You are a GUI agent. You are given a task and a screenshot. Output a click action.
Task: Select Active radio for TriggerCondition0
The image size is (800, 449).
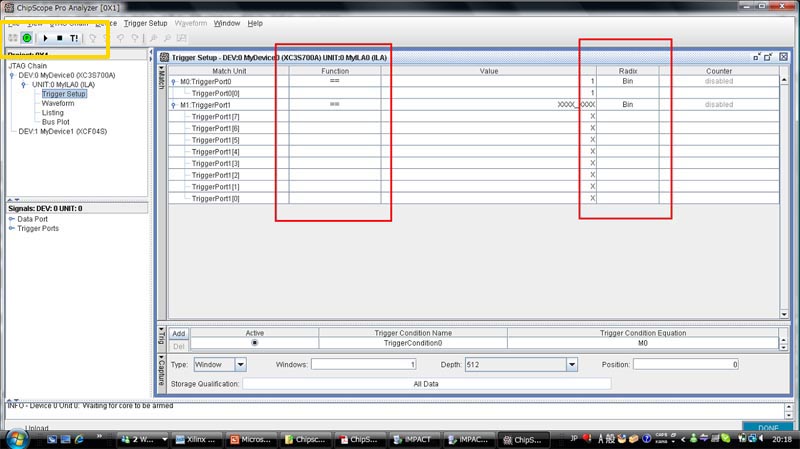[255, 343]
